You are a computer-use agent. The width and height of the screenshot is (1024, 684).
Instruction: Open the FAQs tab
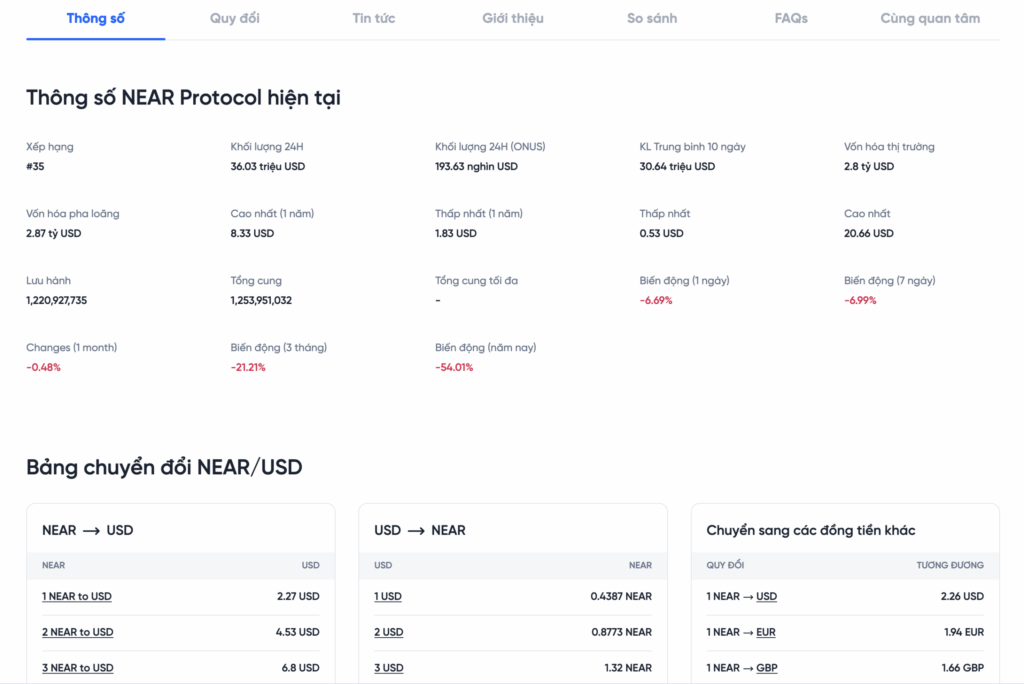pos(791,18)
